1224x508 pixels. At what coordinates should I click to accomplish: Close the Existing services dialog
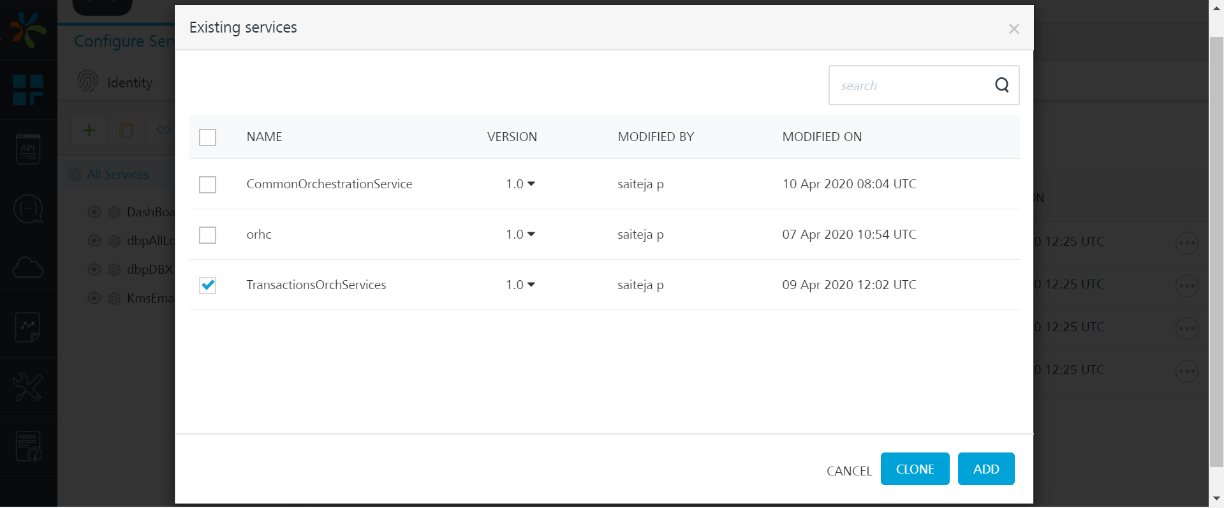pos(1014,29)
